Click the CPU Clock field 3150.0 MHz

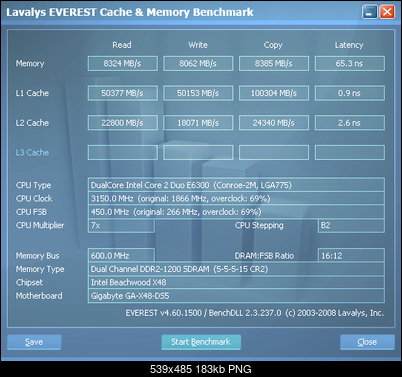click(x=236, y=198)
